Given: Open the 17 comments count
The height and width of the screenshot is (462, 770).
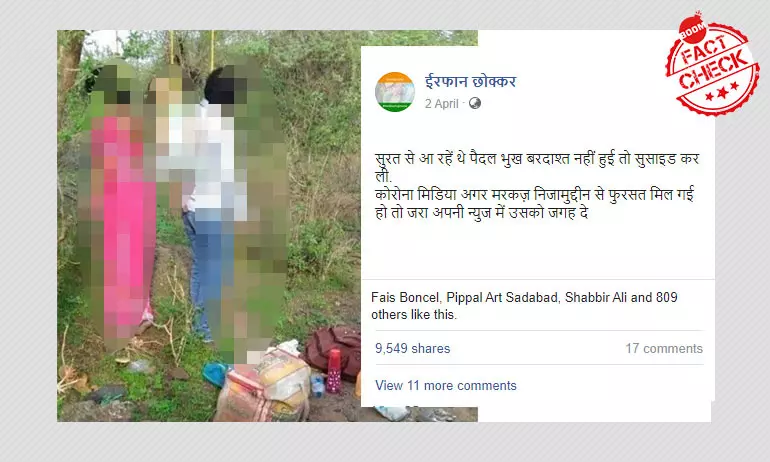Looking at the screenshot, I should (664, 349).
